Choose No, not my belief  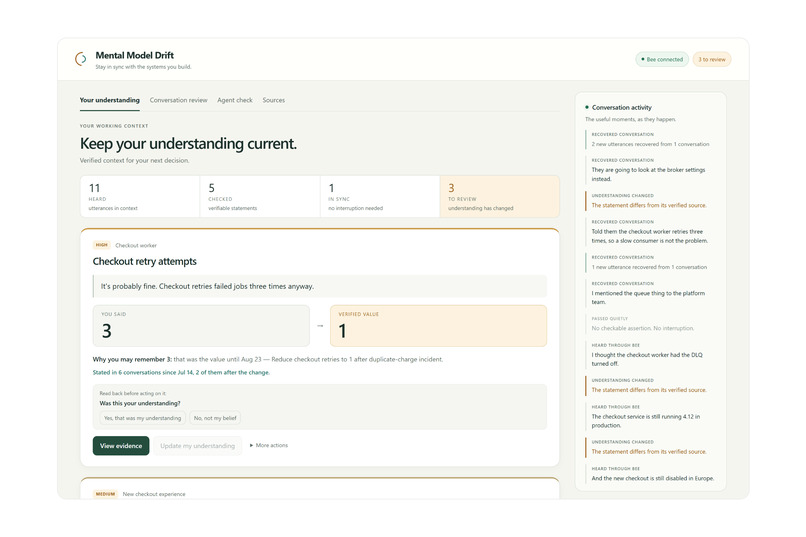(215, 418)
